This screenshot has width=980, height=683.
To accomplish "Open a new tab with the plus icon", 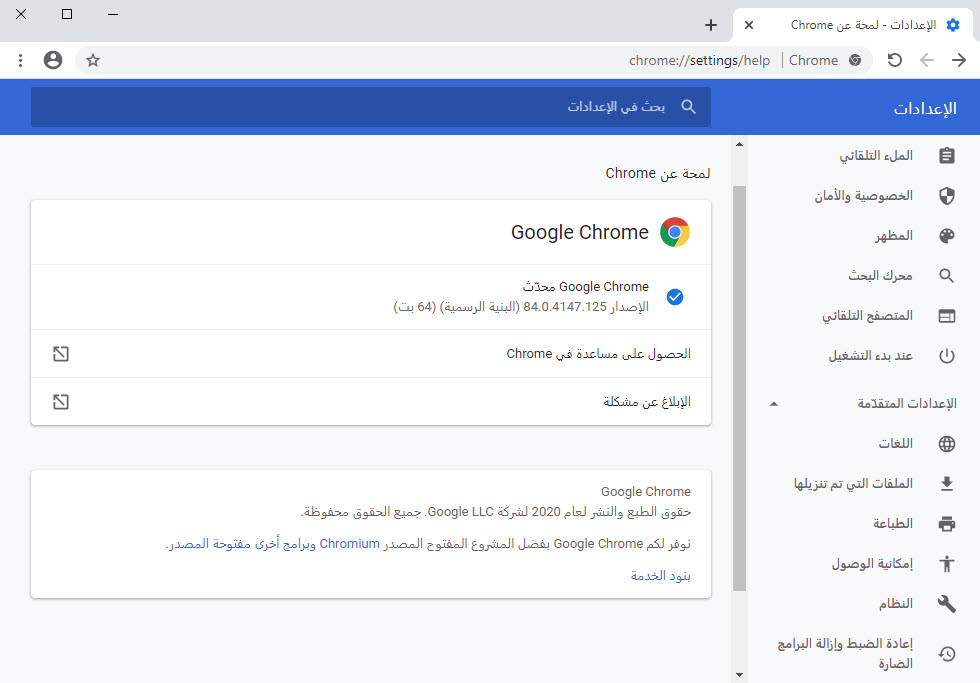I will 711,25.
